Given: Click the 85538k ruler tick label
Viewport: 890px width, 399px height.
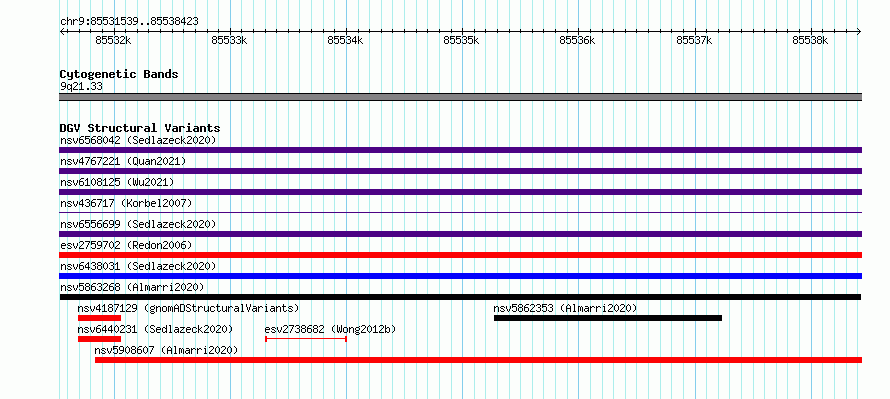Looking at the screenshot, I should click(x=811, y=40).
